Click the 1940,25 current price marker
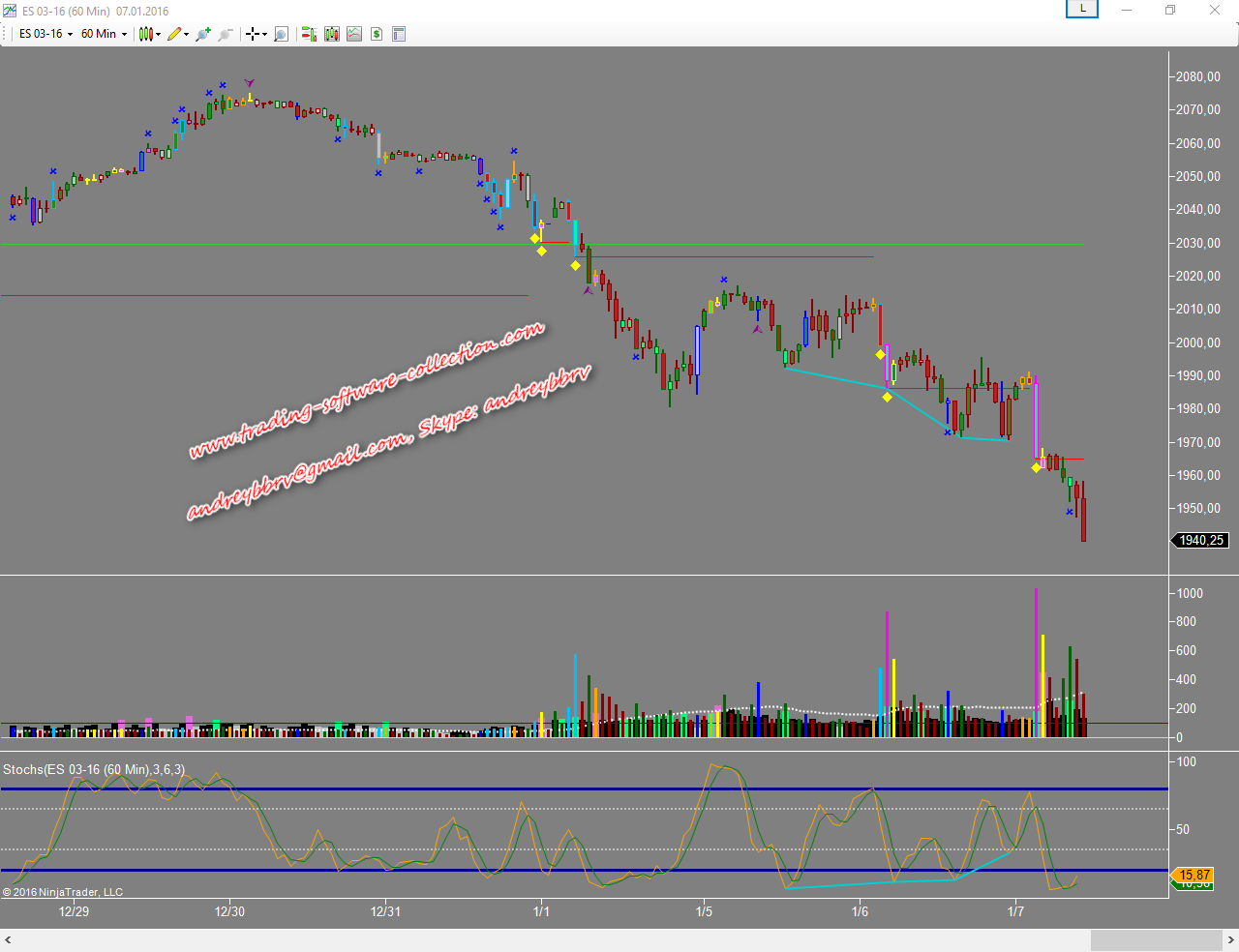The width and height of the screenshot is (1239, 952). [1200, 541]
